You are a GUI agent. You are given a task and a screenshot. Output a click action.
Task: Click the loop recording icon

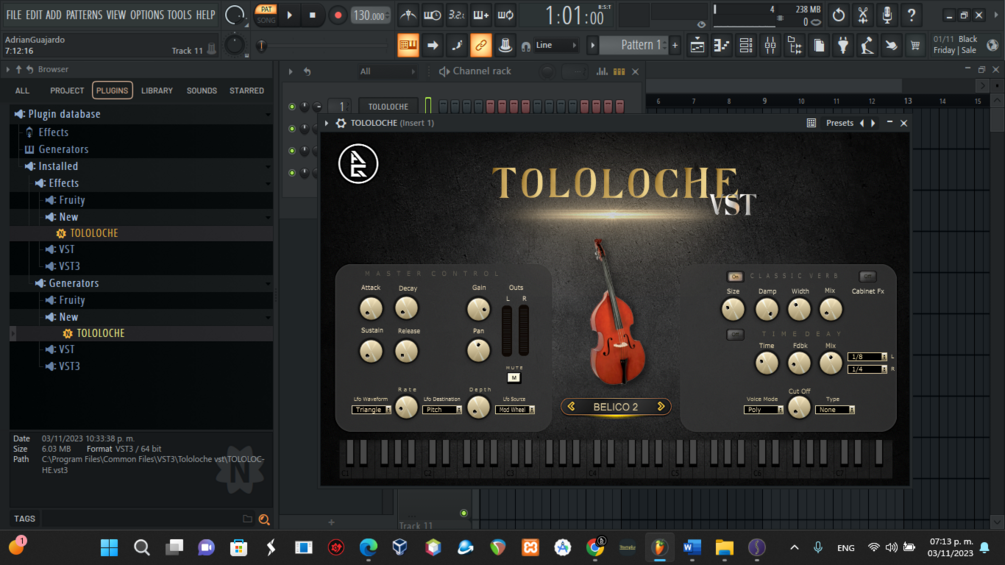coord(506,15)
